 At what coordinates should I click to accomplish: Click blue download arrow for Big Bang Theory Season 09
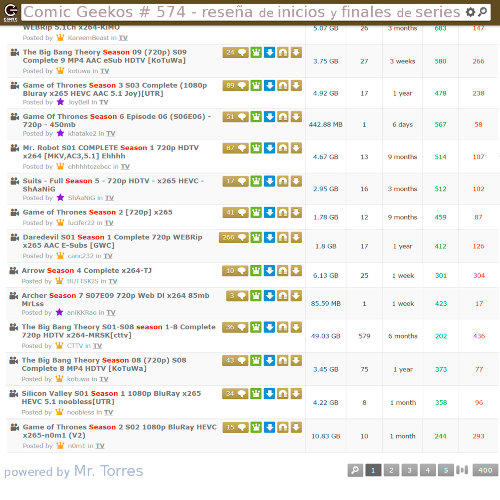tap(269, 52)
